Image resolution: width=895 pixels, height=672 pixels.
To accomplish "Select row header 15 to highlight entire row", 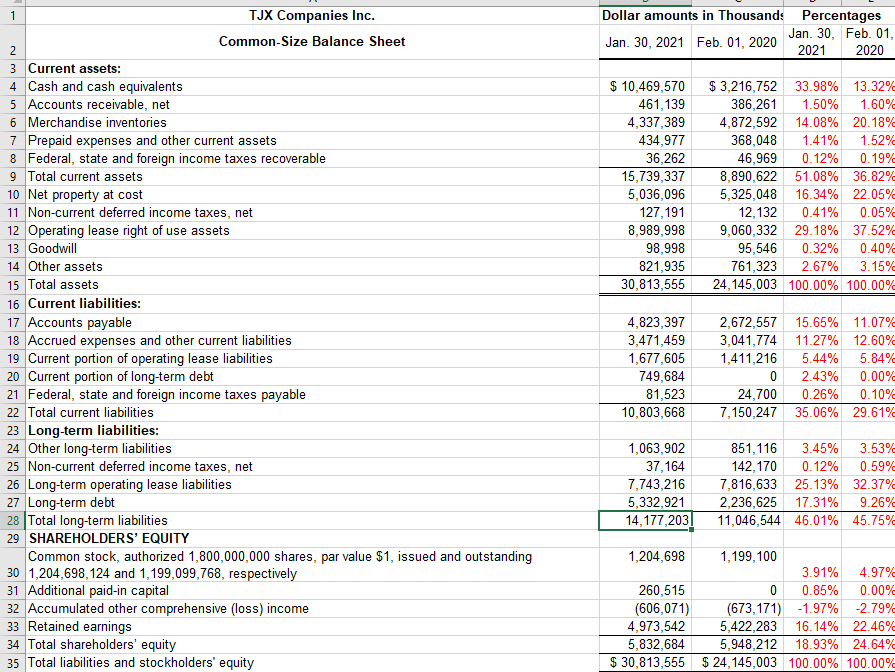I will pyautogui.click(x=11, y=285).
